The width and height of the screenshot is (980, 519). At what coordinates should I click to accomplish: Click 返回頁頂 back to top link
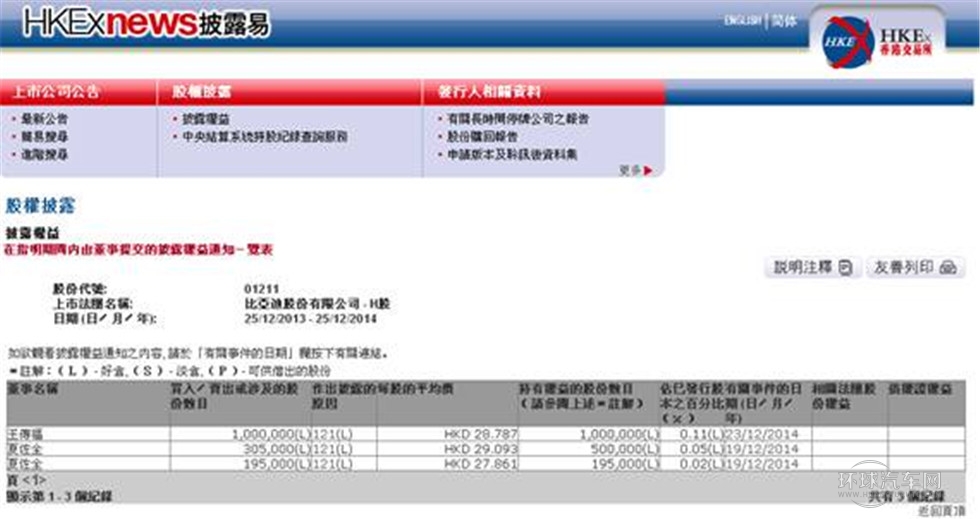click(937, 509)
